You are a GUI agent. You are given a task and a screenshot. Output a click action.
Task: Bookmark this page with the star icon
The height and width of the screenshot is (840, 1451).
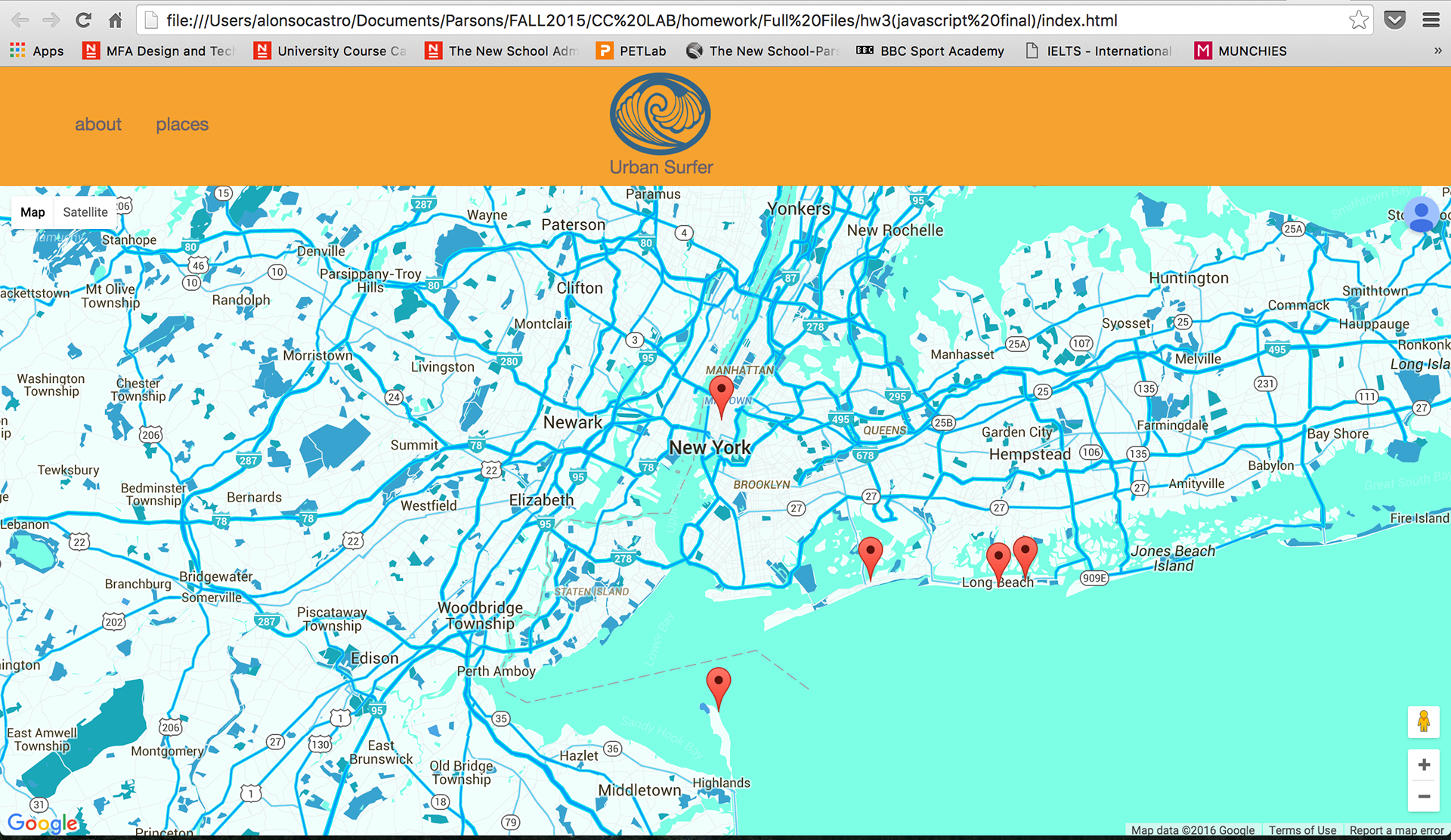coord(1358,20)
